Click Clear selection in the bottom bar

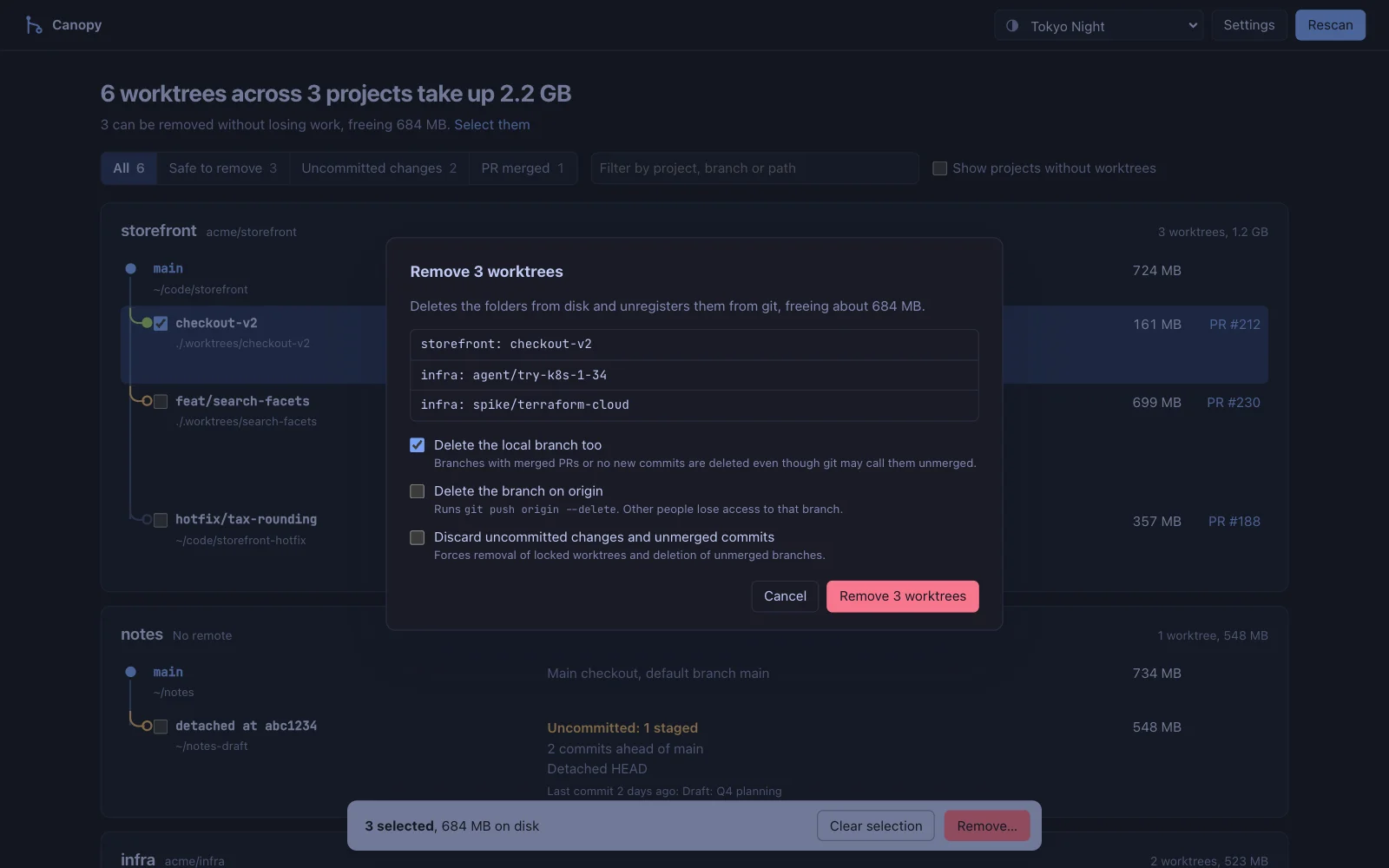pyautogui.click(x=876, y=825)
